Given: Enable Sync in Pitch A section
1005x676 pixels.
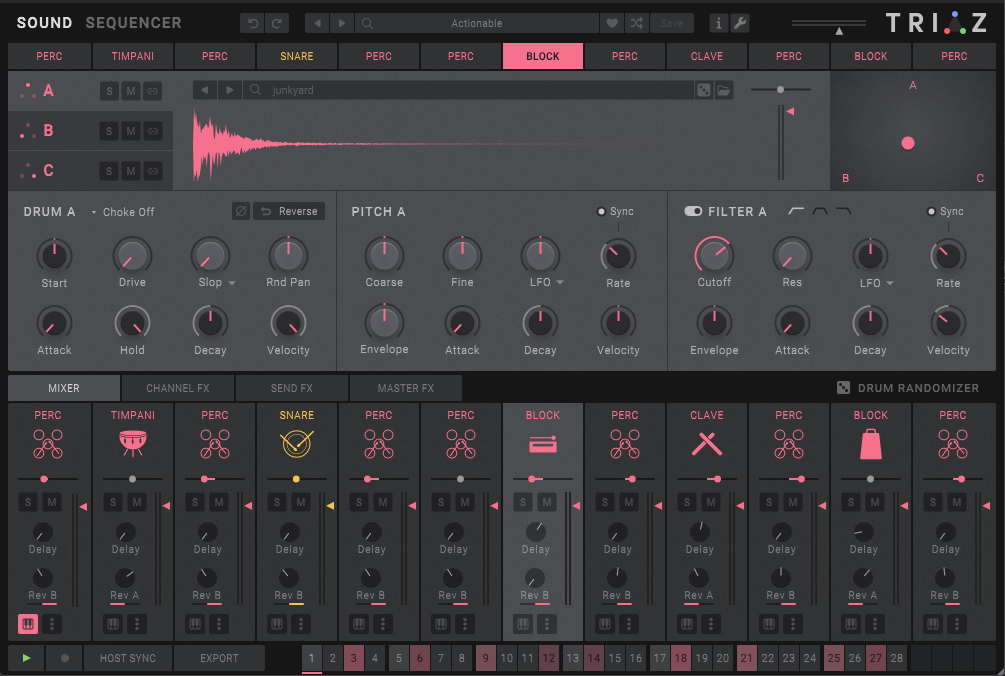Looking at the screenshot, I should [x=601, y=211].
